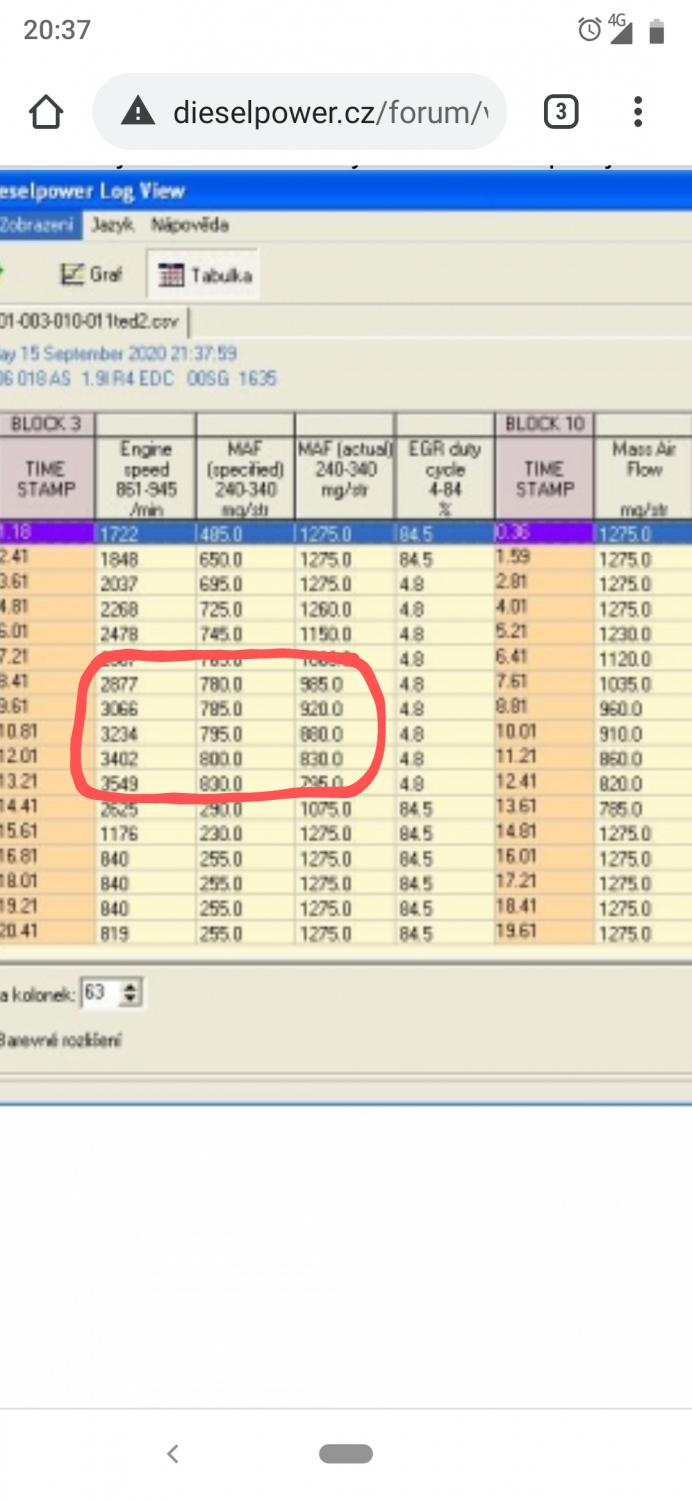Open the Nápověda help menu
The width and height of the screenshot is (692, 1500).
click(190, 225)
